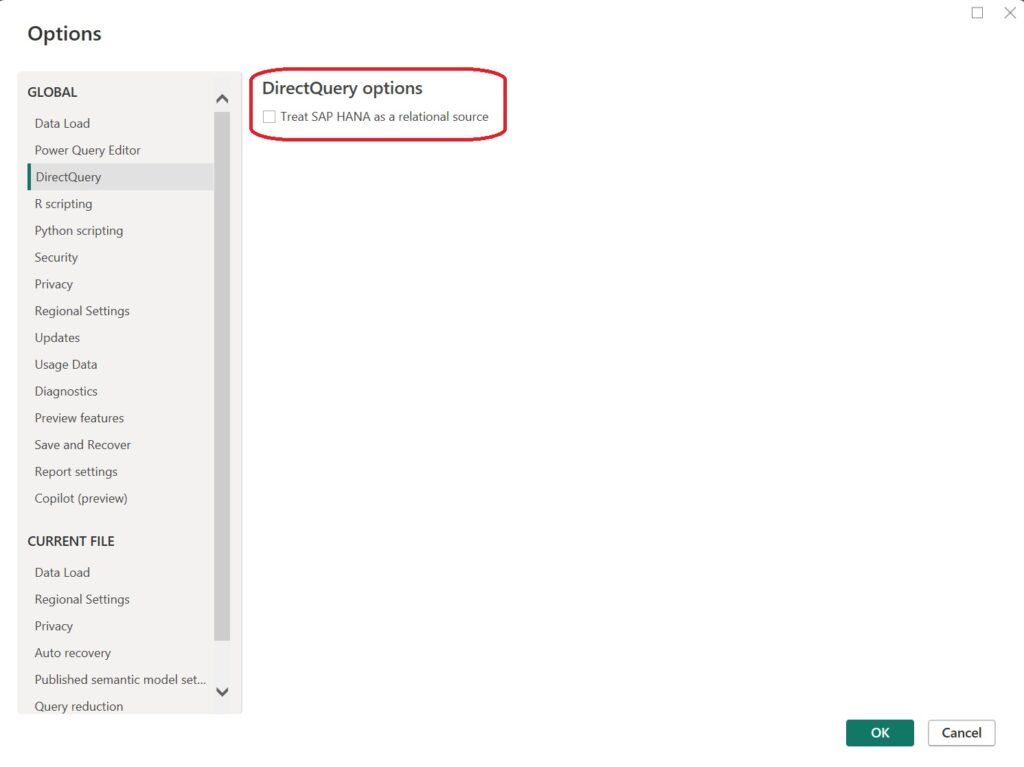This screenshot has height=767, width=1024.
Task: Enable 'Treat SAP HANA as a relational source'
Action: [269, 116]
